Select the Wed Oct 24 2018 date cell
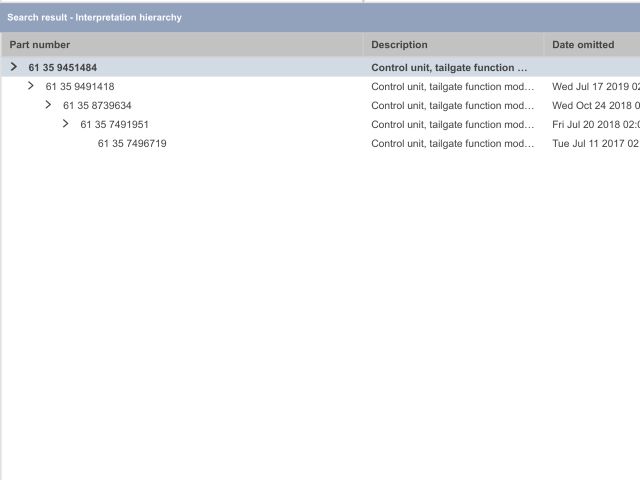The height and width of the screenshot is (480, 640). (595, 106)
